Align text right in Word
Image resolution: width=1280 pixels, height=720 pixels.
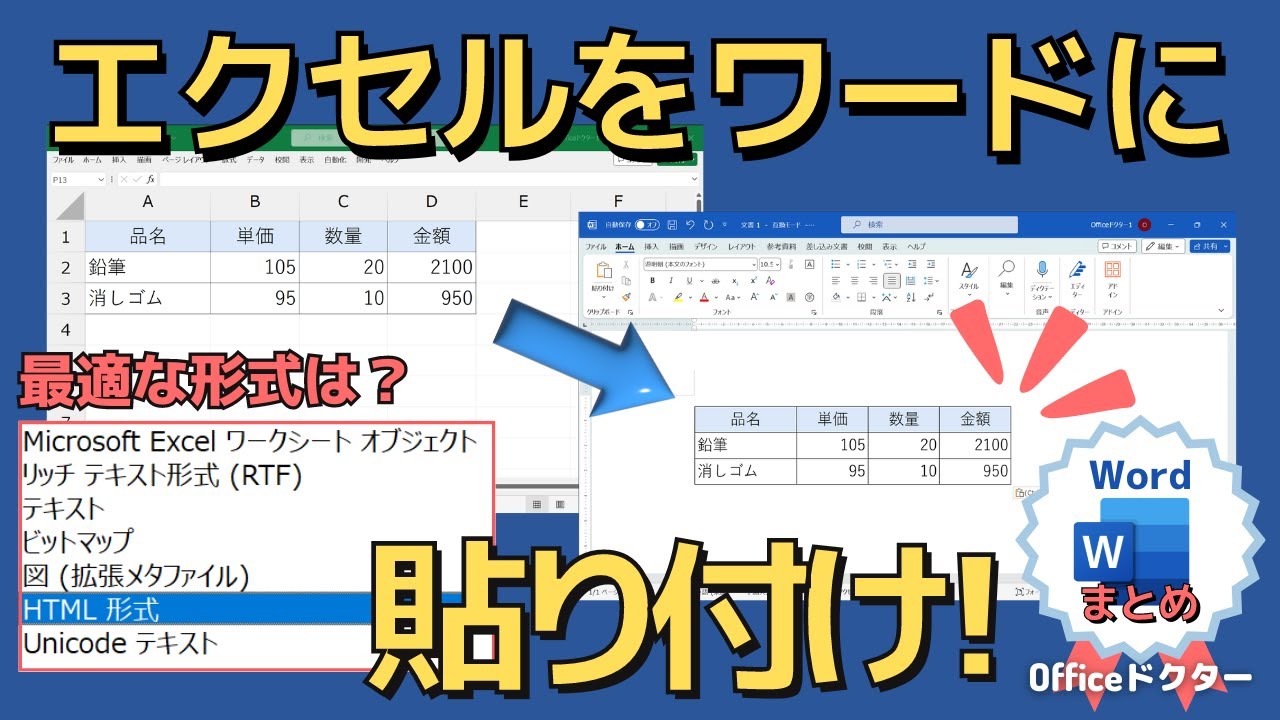(873, 280)
